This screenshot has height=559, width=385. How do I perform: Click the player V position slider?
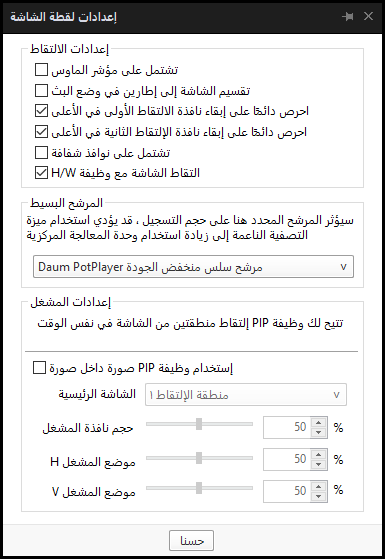pos(199,488)
